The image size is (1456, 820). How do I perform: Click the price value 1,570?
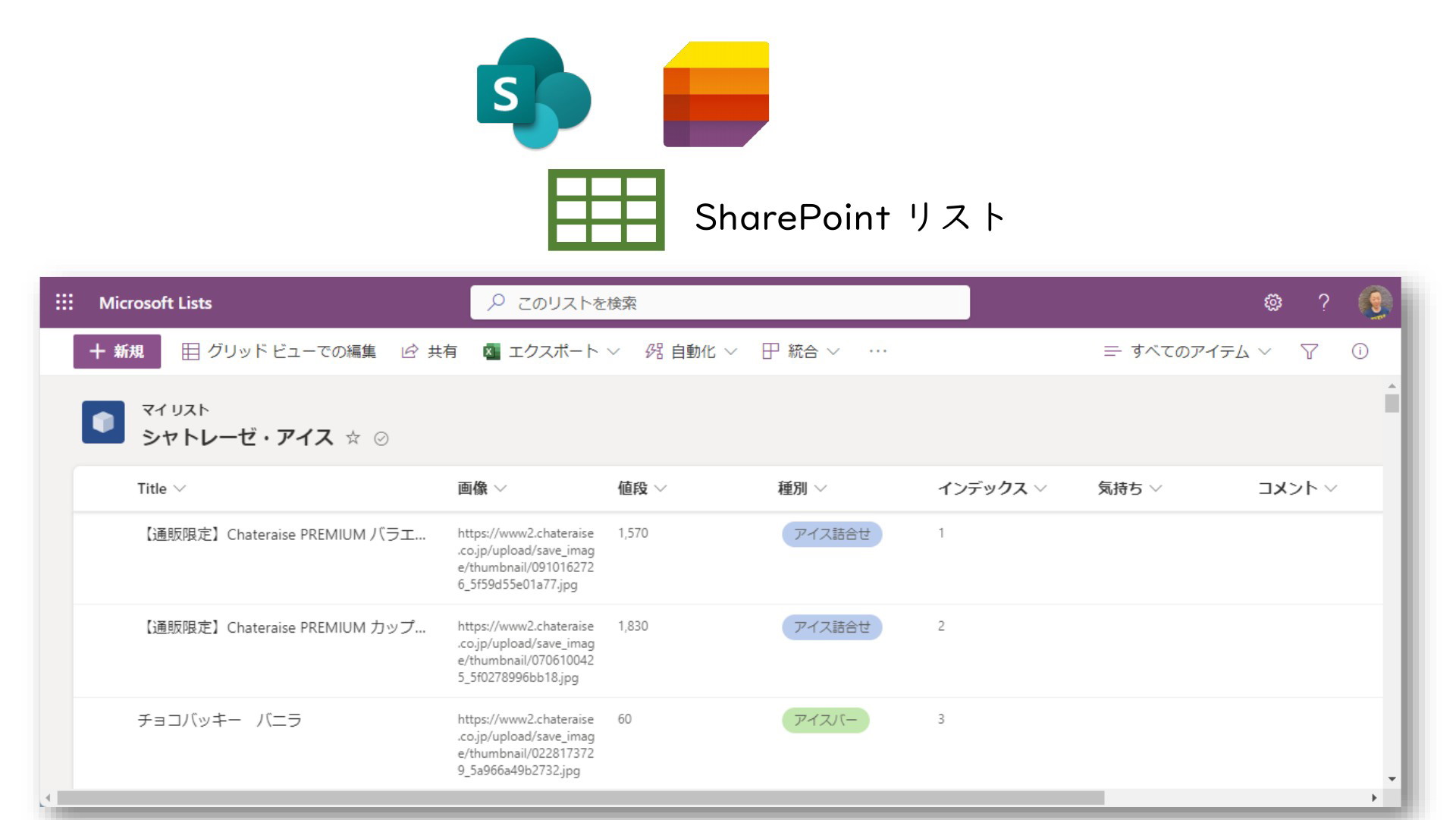[633, 533]
